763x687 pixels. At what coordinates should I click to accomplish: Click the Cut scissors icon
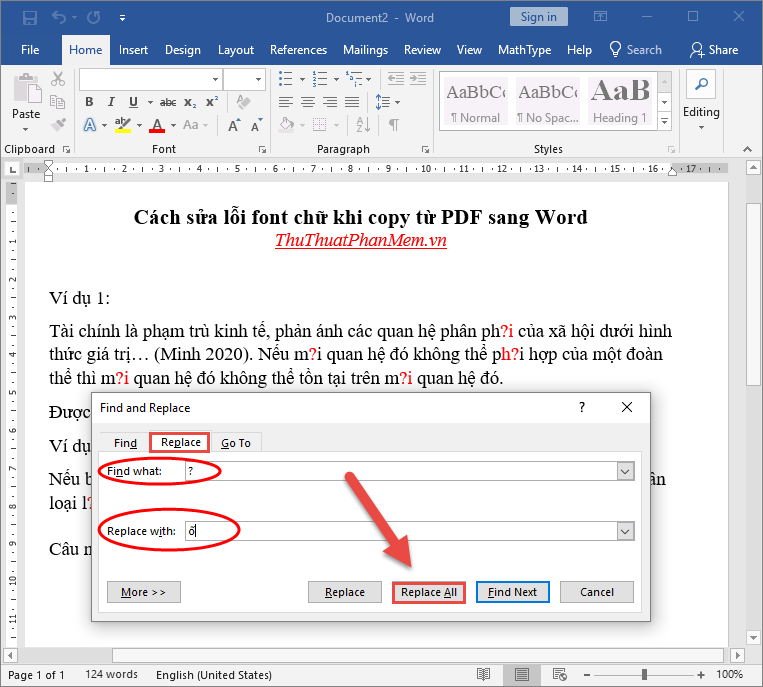58,79
